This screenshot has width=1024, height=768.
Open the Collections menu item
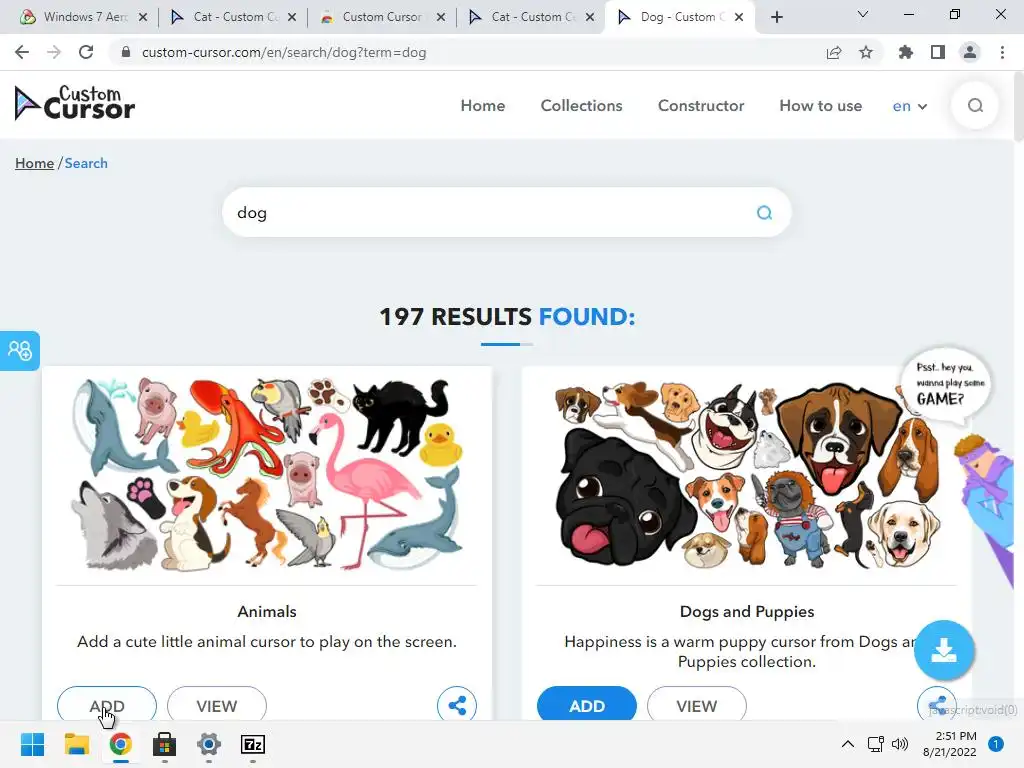click(x=581, y=106)
